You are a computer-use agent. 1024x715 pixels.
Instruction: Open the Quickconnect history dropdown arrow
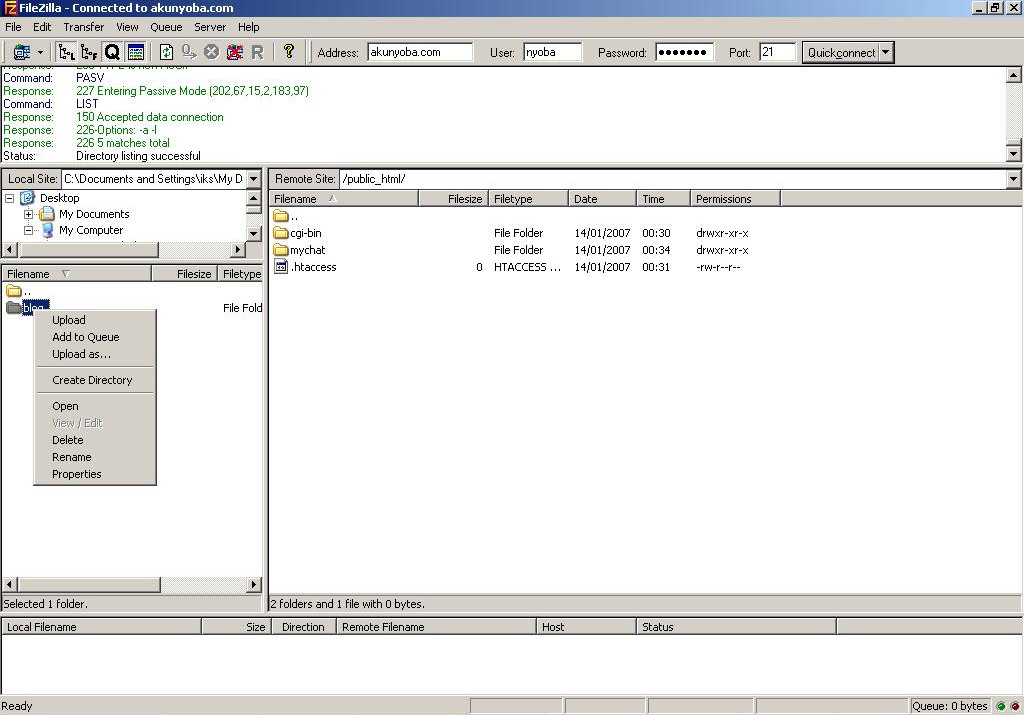(x=886, y=52)
